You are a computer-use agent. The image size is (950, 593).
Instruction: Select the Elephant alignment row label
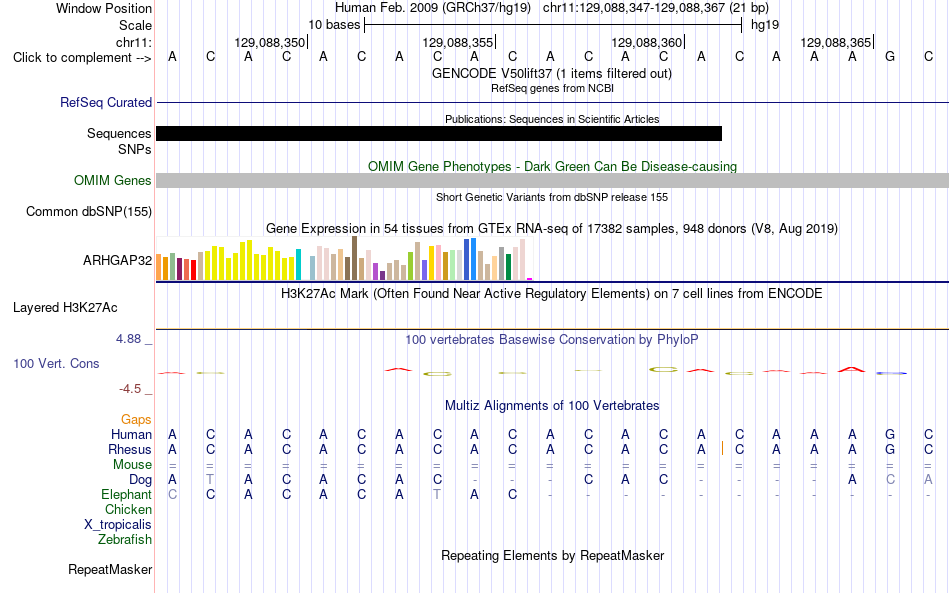126,494
